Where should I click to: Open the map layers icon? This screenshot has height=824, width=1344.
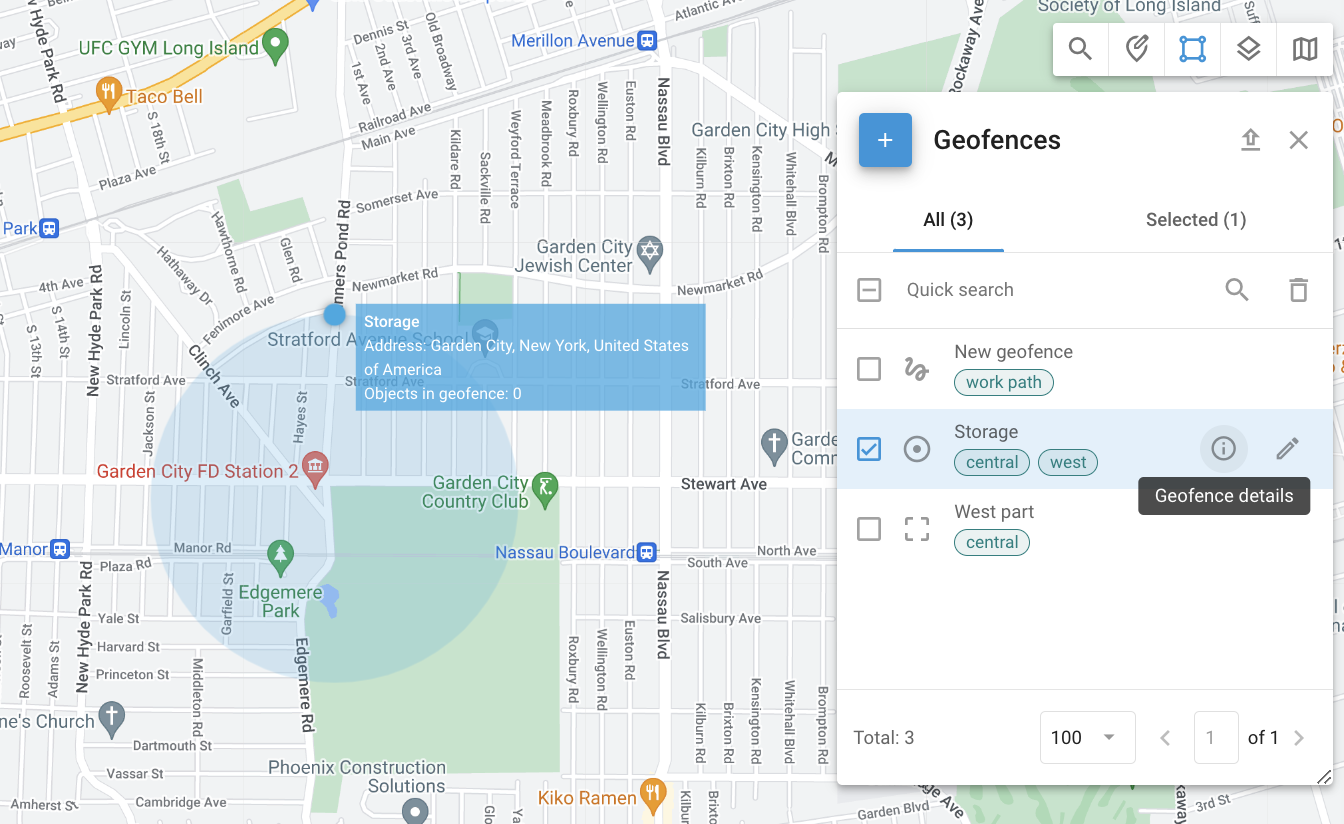(x=1248, y=49)
